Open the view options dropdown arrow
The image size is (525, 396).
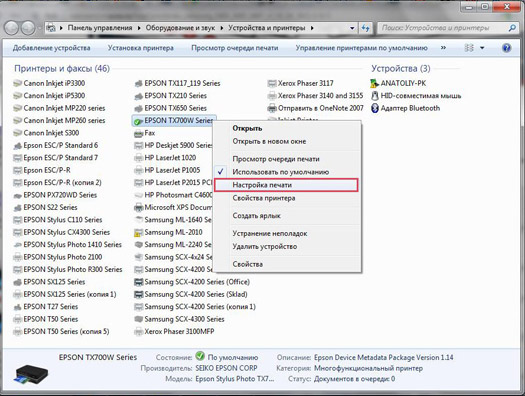click(x=482, y=48)
